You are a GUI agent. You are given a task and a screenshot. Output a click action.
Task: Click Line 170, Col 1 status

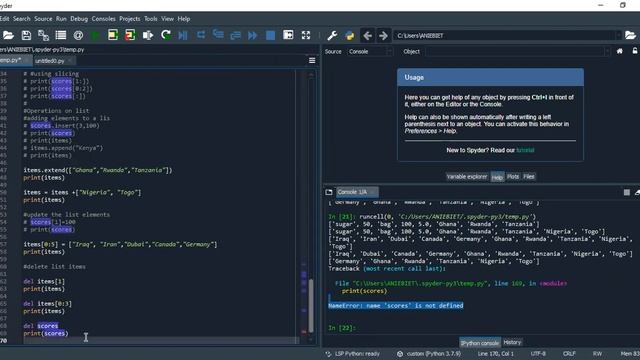[496, 354]
